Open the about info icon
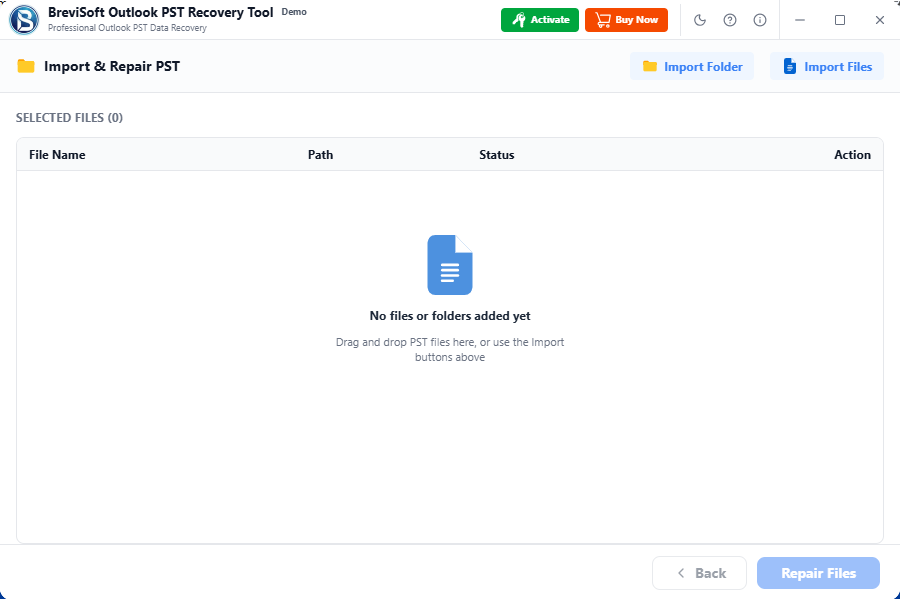 click(759, 20)
